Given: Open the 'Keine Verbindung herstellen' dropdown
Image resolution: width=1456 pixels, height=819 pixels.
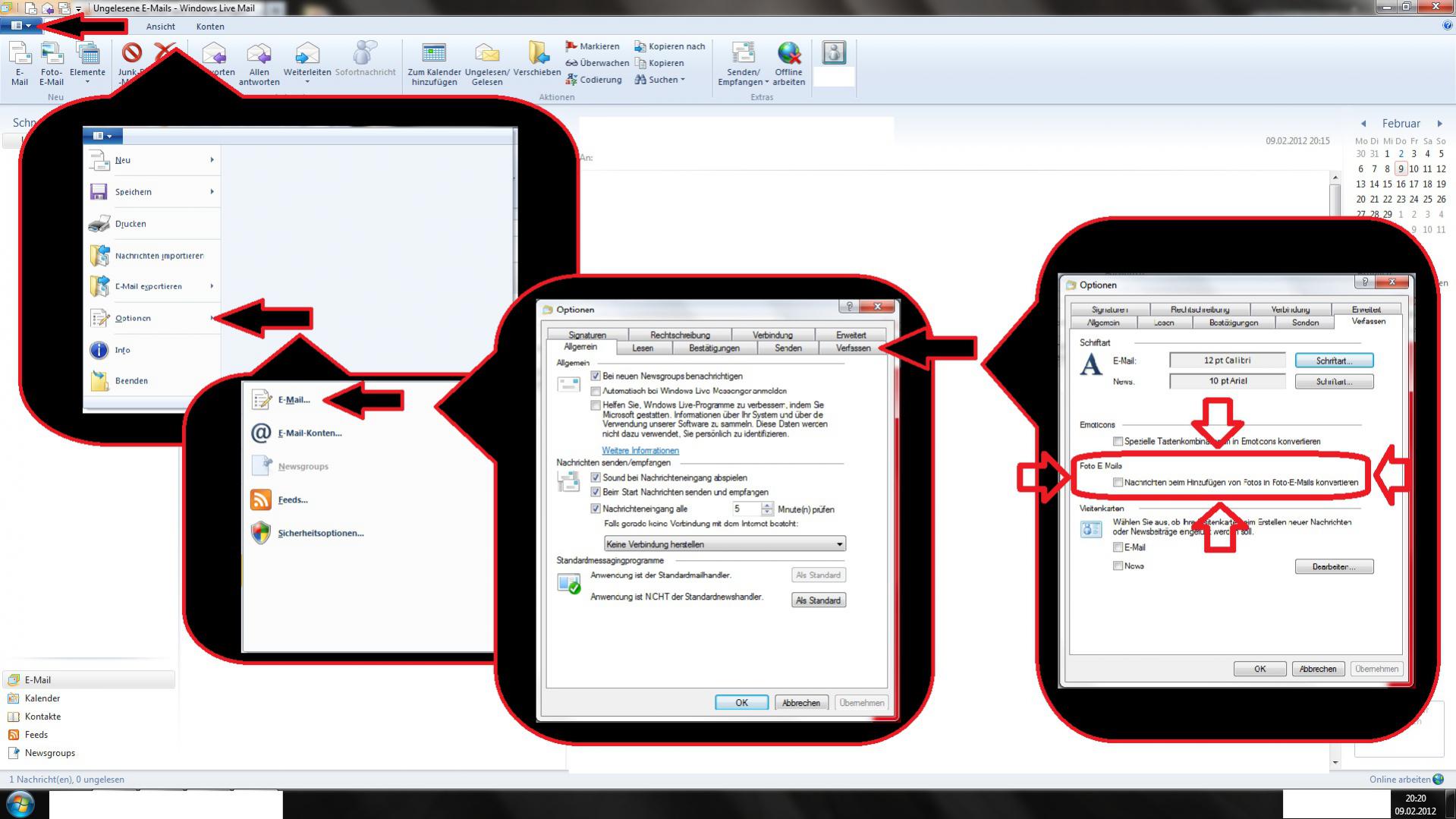Looking at the screenshot, I should [x=725, y=544].
